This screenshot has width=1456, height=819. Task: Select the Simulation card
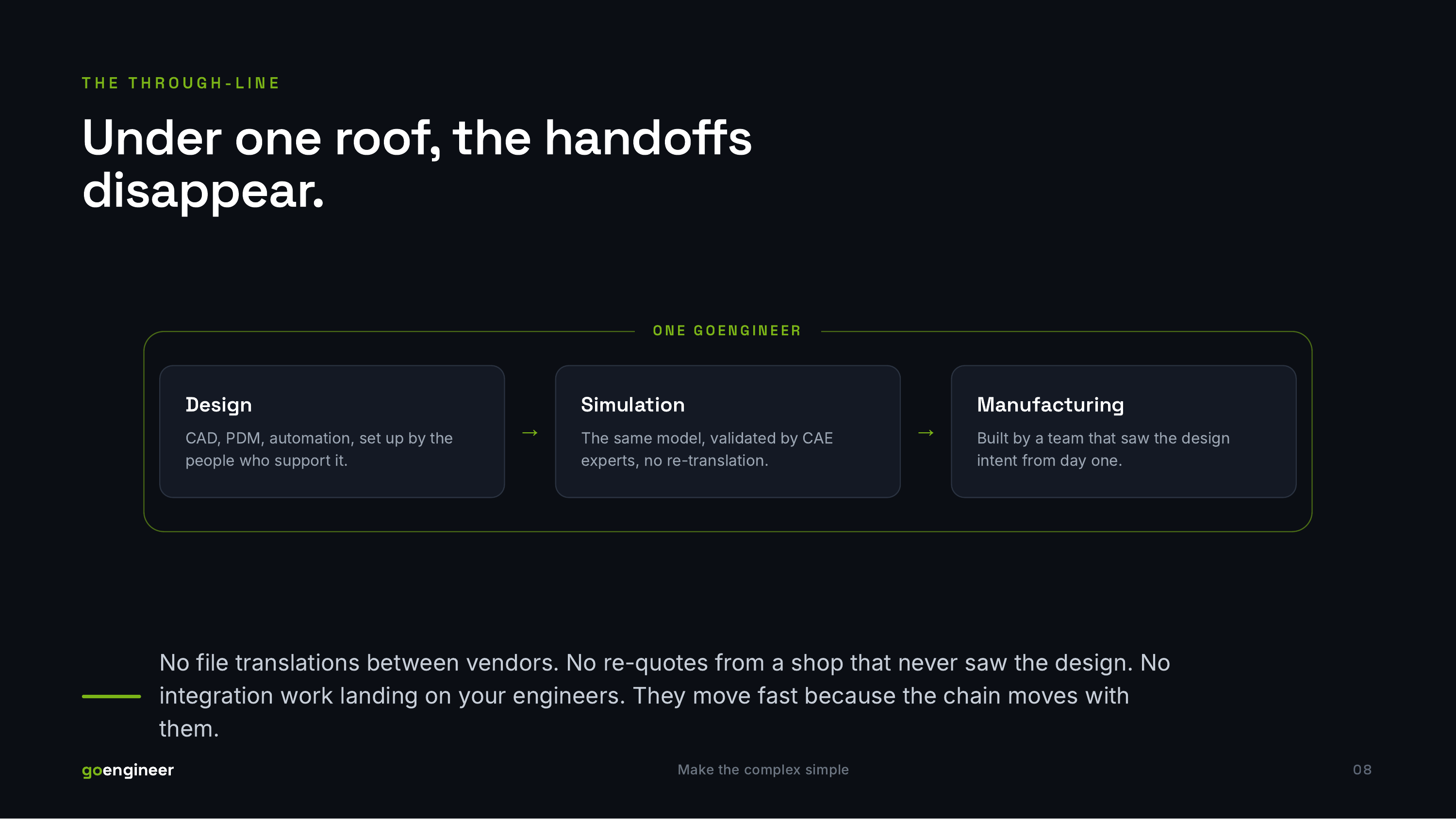728,431
